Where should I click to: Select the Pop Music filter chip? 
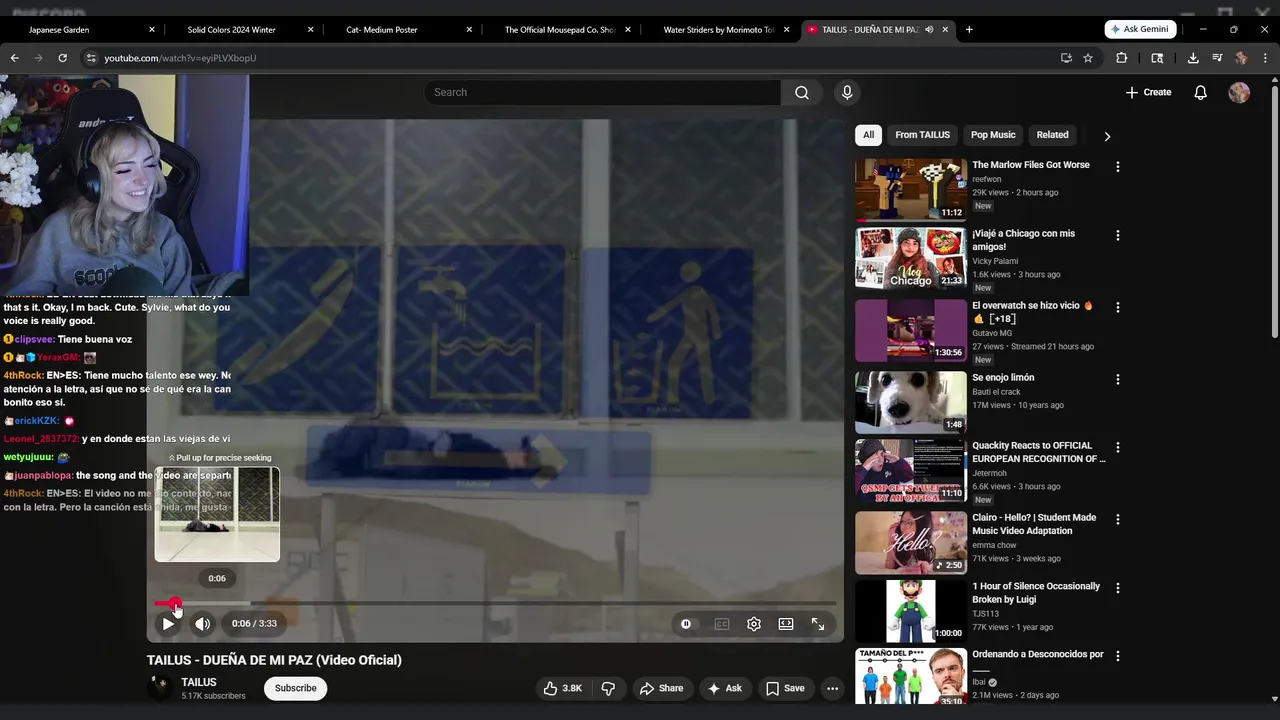993,135
